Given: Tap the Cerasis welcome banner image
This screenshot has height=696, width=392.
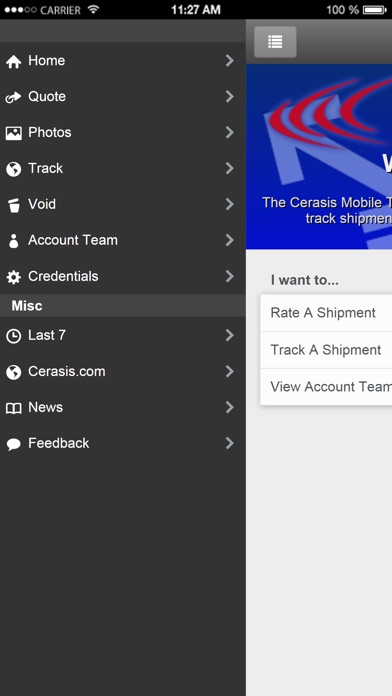Looking at the screenshot, I should coord(319,156).
